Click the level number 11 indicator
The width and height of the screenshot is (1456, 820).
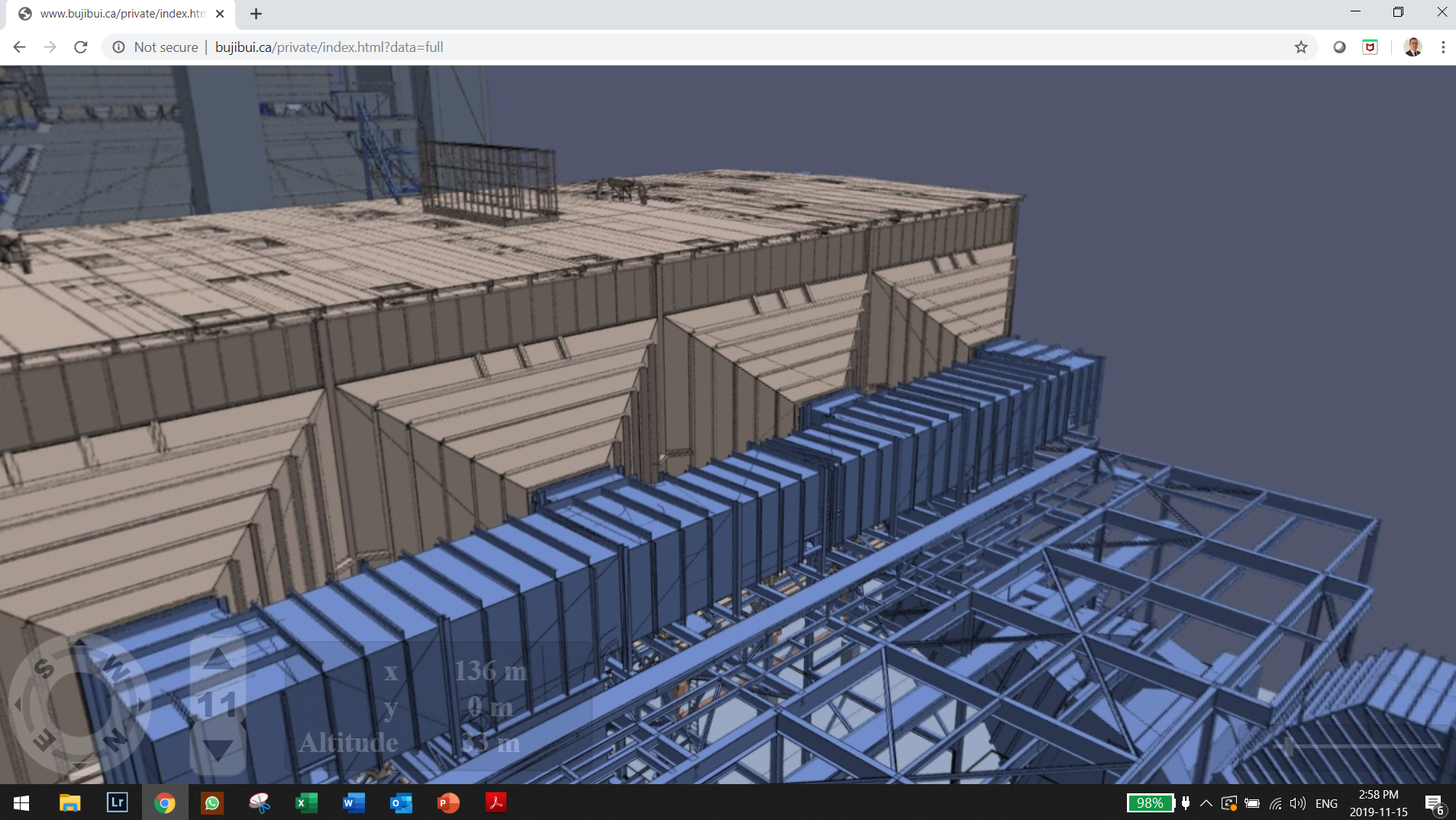point(217,705)
